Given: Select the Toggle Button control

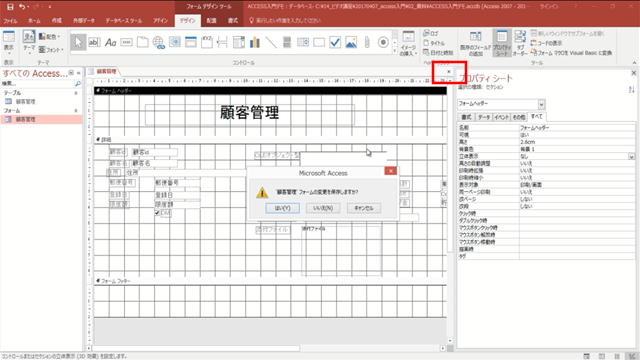Looking at the screenshot, I should point(287,42).
